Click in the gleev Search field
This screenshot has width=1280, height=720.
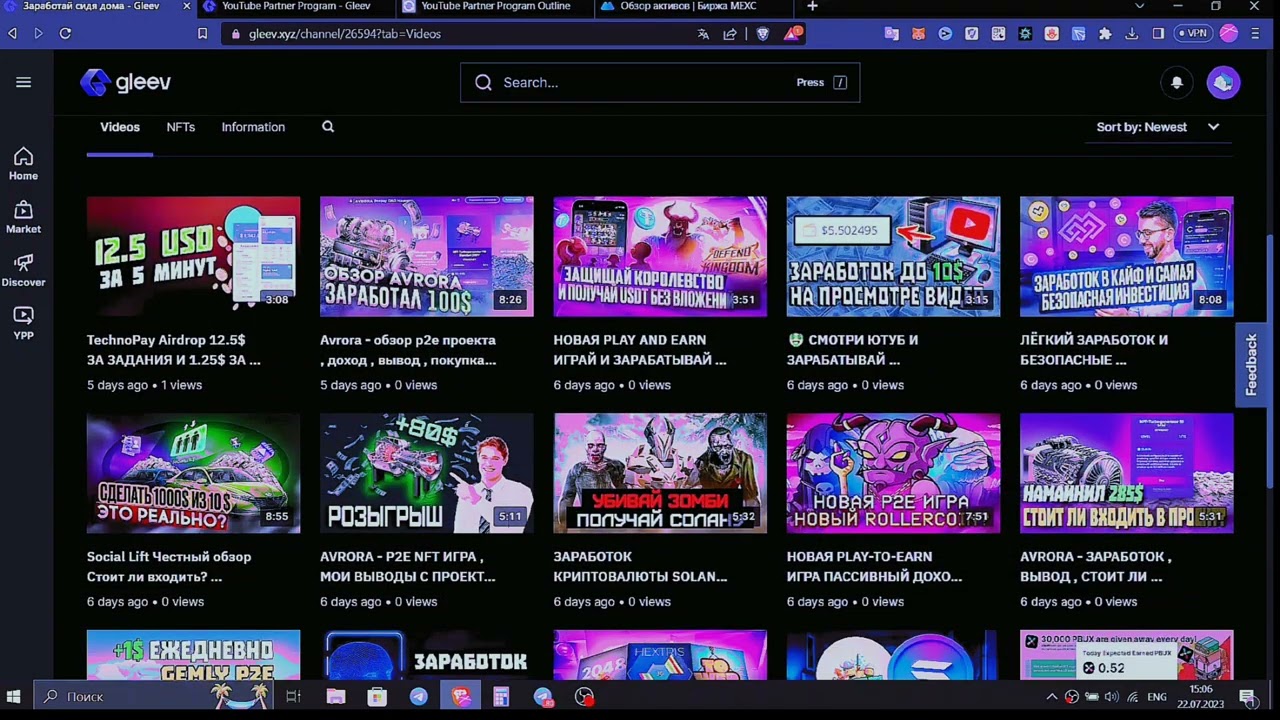[x=660, y=82]
